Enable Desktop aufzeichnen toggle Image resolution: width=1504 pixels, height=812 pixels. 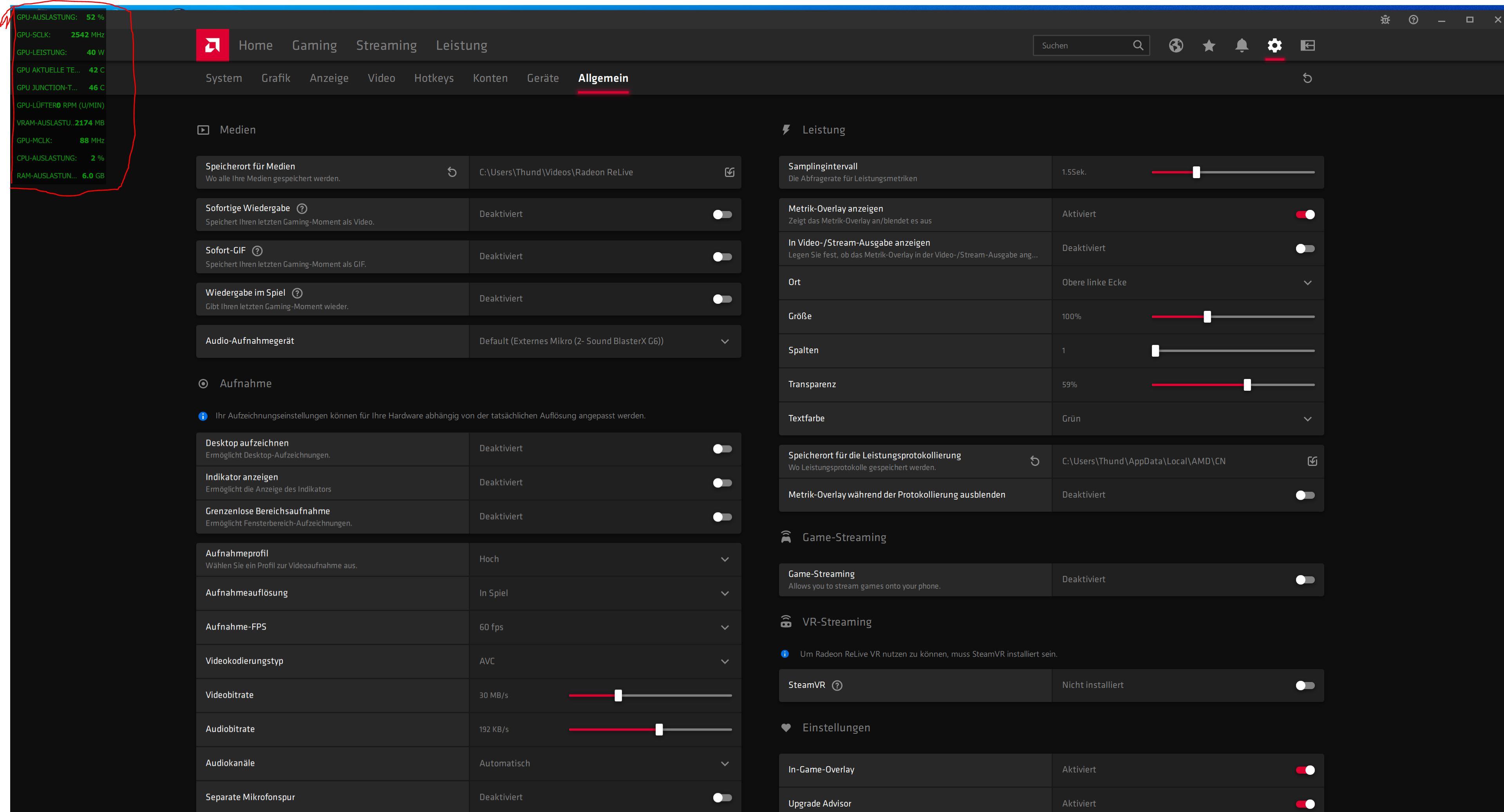pos(722,449)
